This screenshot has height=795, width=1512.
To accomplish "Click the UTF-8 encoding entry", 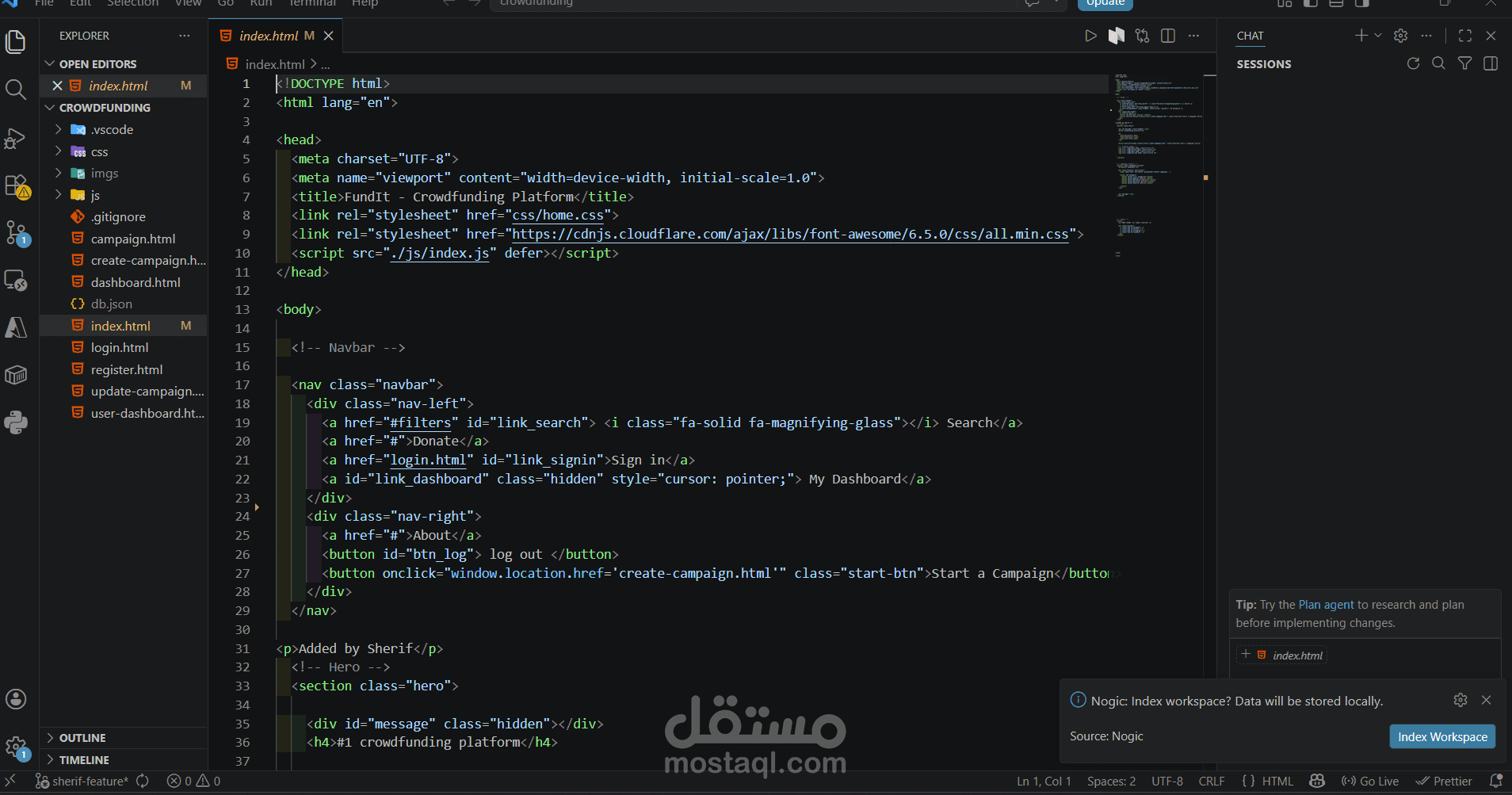I will [1166, 781].
